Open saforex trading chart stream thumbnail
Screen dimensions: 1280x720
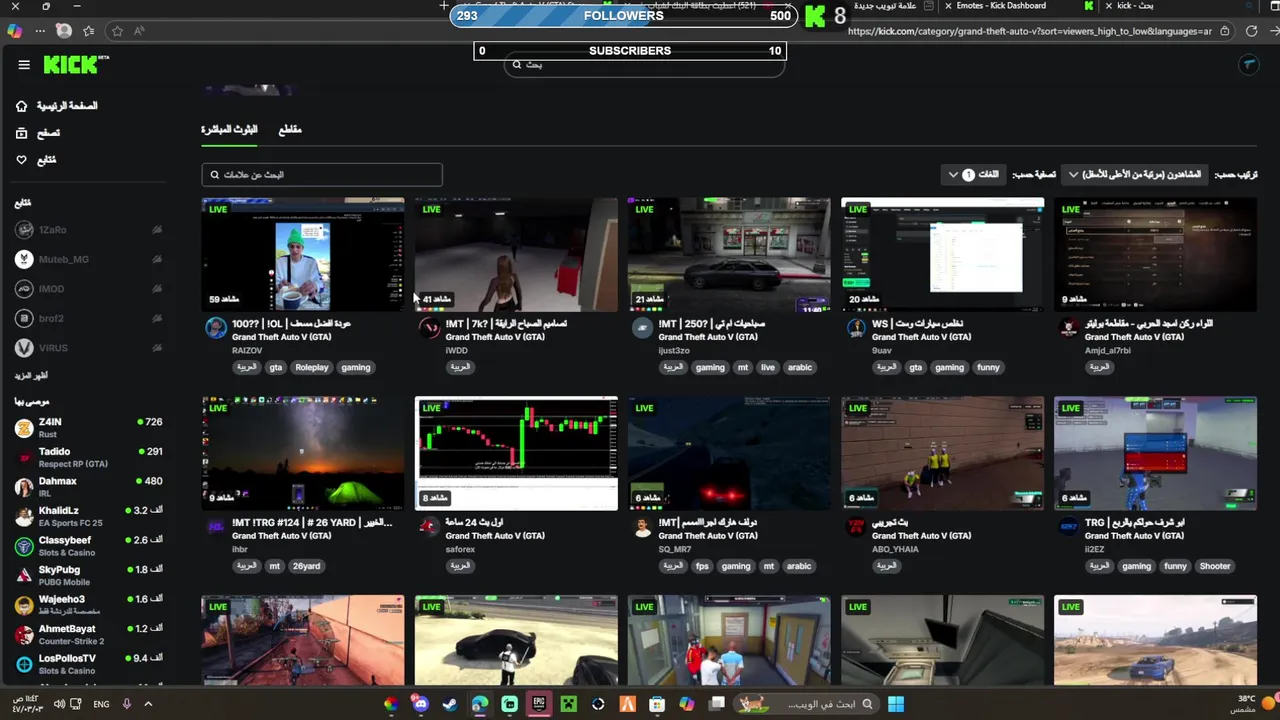coord(516,453)
